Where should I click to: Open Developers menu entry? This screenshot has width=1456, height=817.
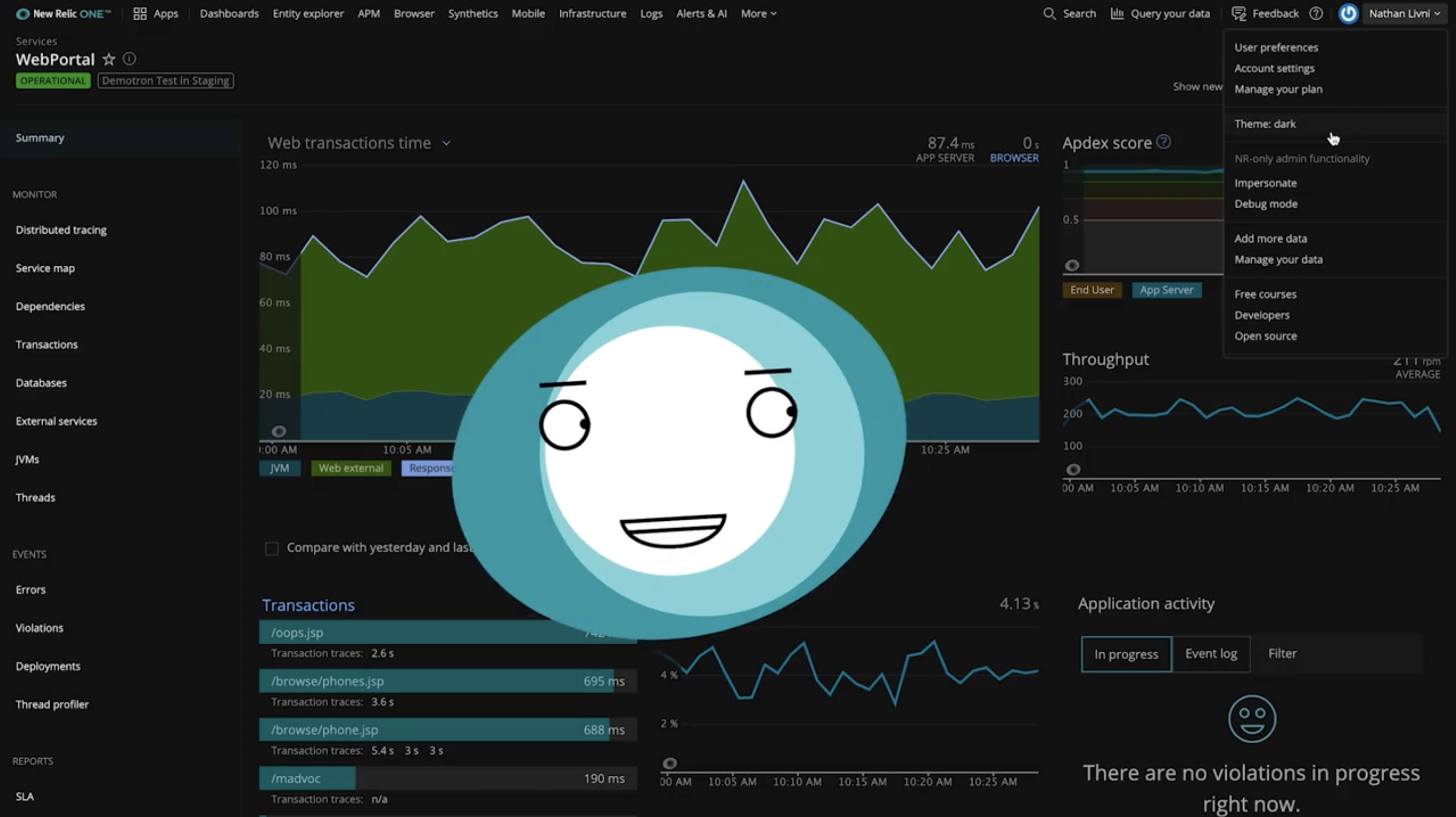coord(1261,315)
